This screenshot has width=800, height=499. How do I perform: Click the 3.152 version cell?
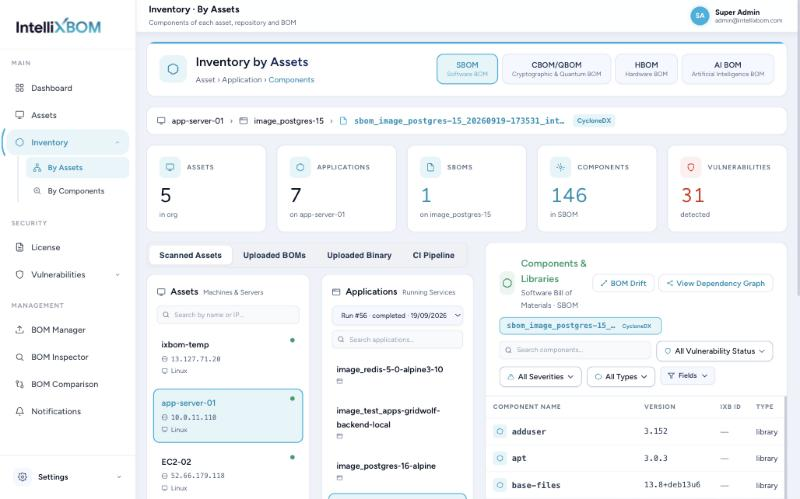tap(656, 431)
